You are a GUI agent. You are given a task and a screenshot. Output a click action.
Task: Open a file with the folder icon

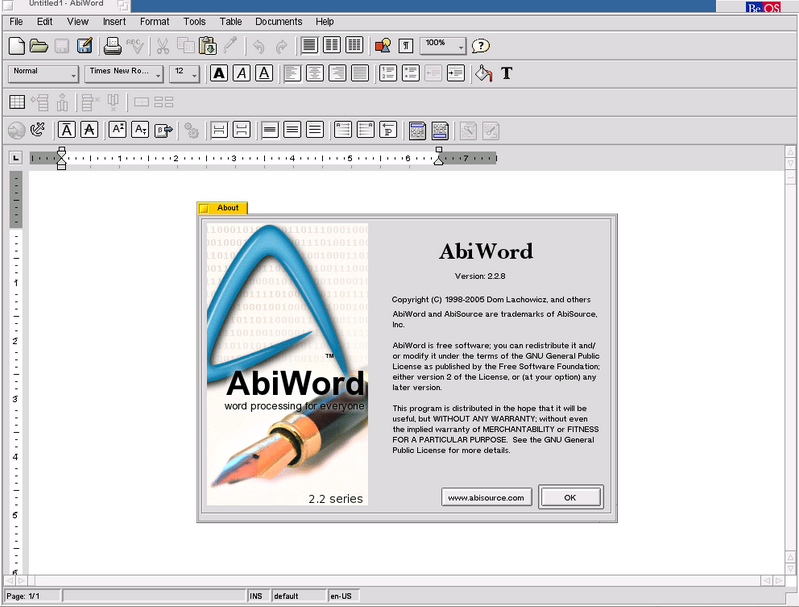click(39, 45)
